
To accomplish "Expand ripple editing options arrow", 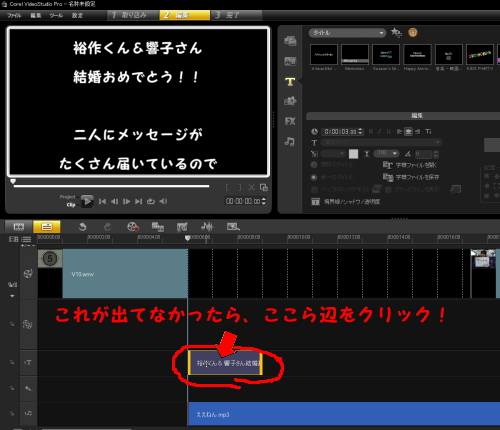I will [x=12, y=296].
